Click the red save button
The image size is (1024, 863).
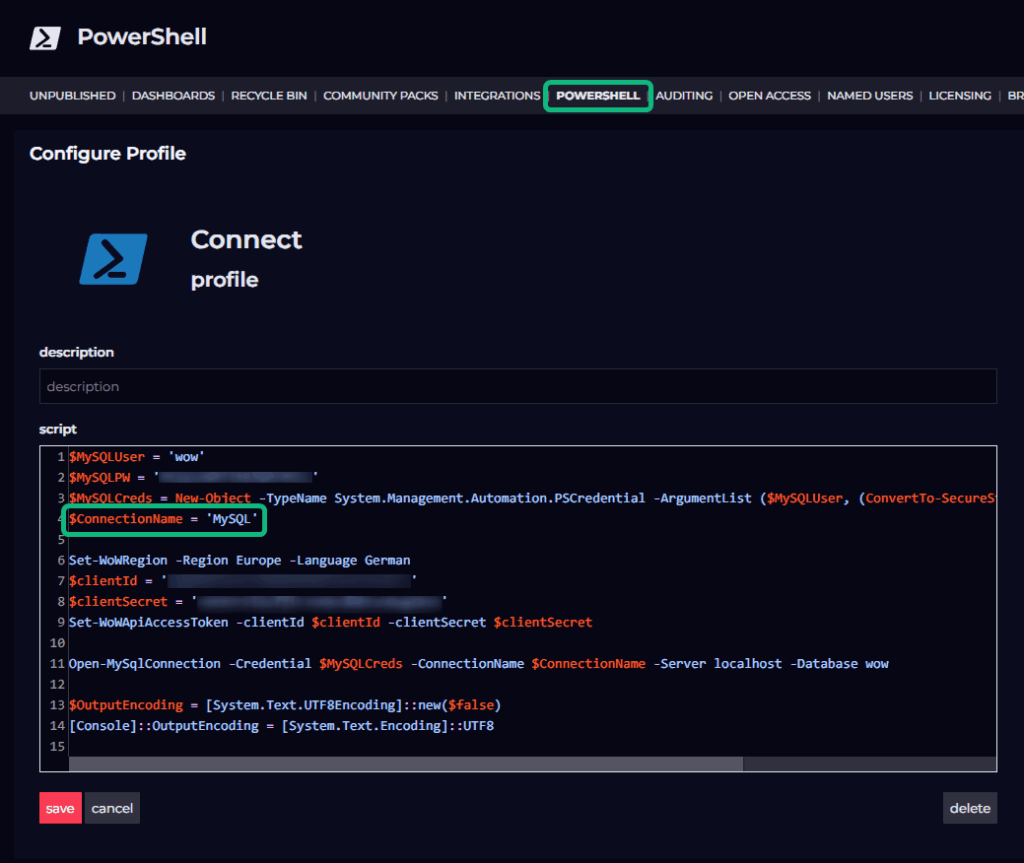[x=60, y=808]
